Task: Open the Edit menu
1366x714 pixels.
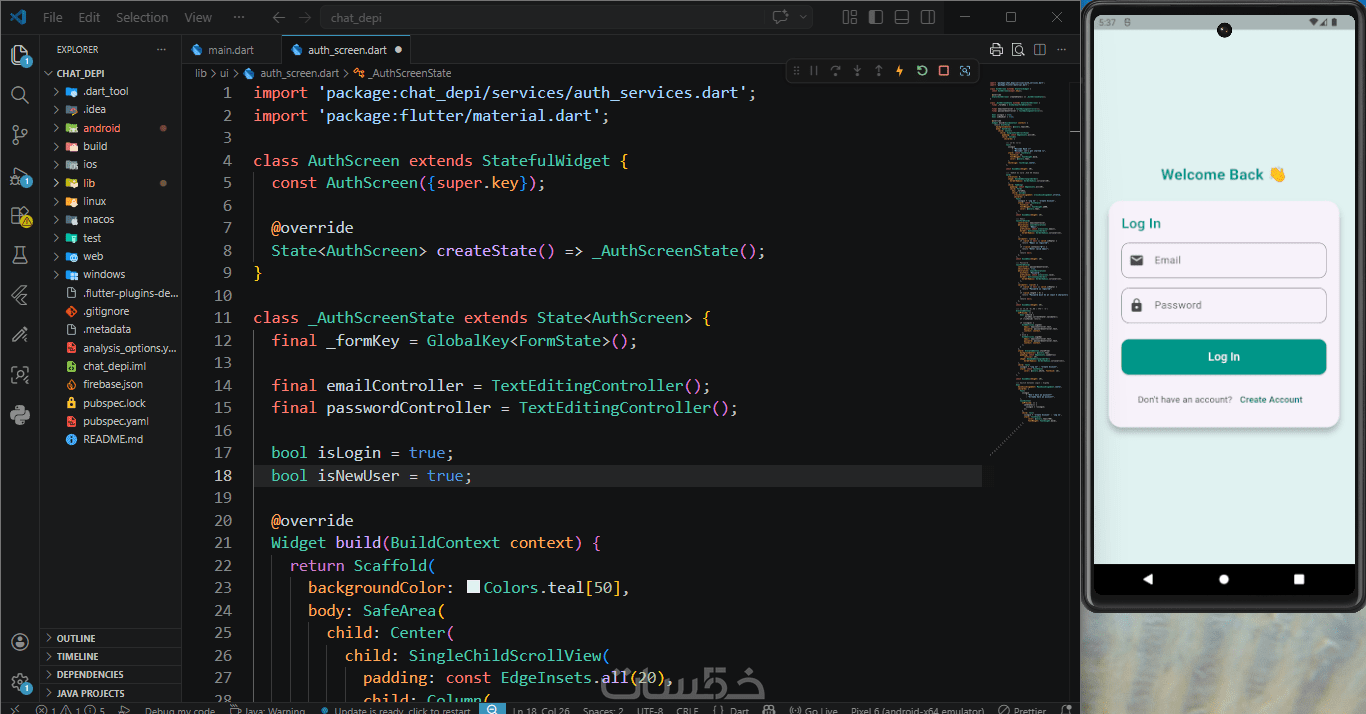Action: click(89, 17)
